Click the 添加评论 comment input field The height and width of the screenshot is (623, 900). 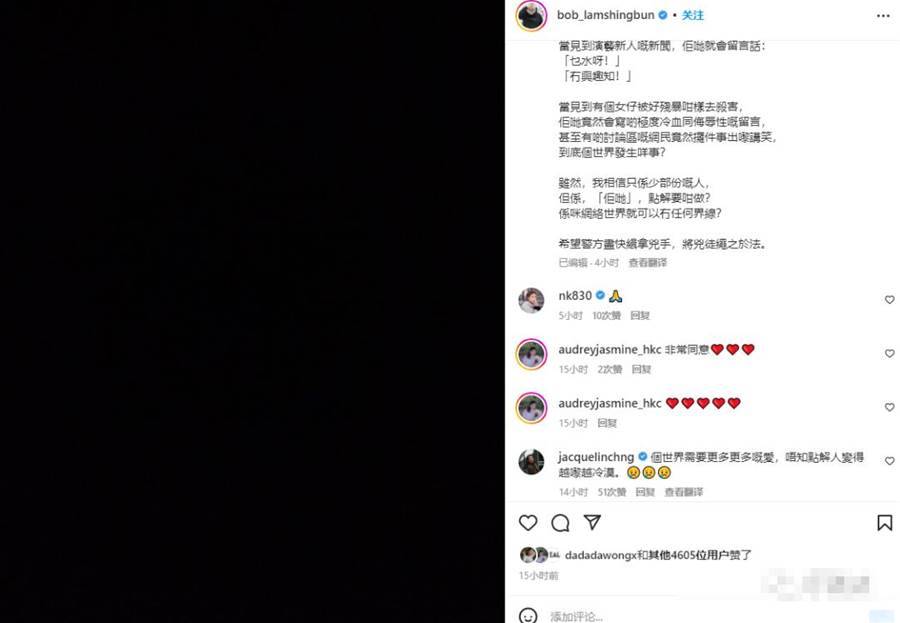click(706, 617)
